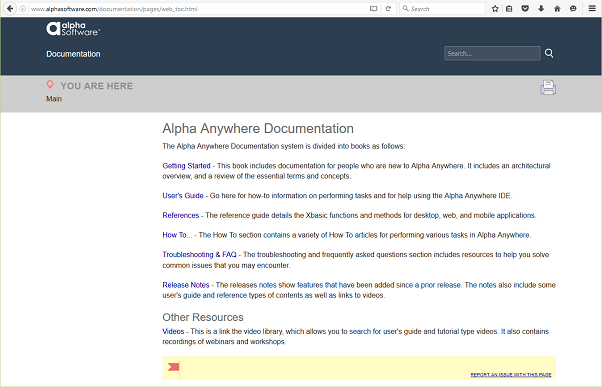Click Report an issue with this page

(511, 375)
